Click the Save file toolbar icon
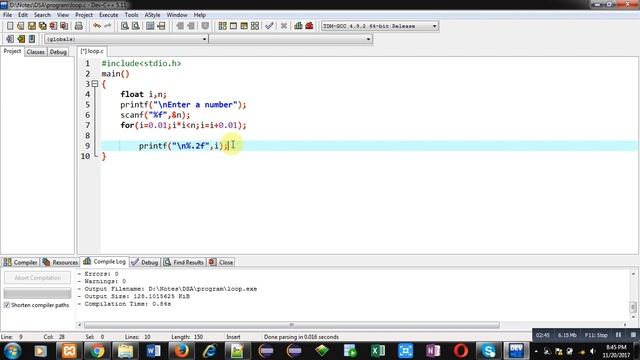 pyautogui.click(x=31, y=26)
